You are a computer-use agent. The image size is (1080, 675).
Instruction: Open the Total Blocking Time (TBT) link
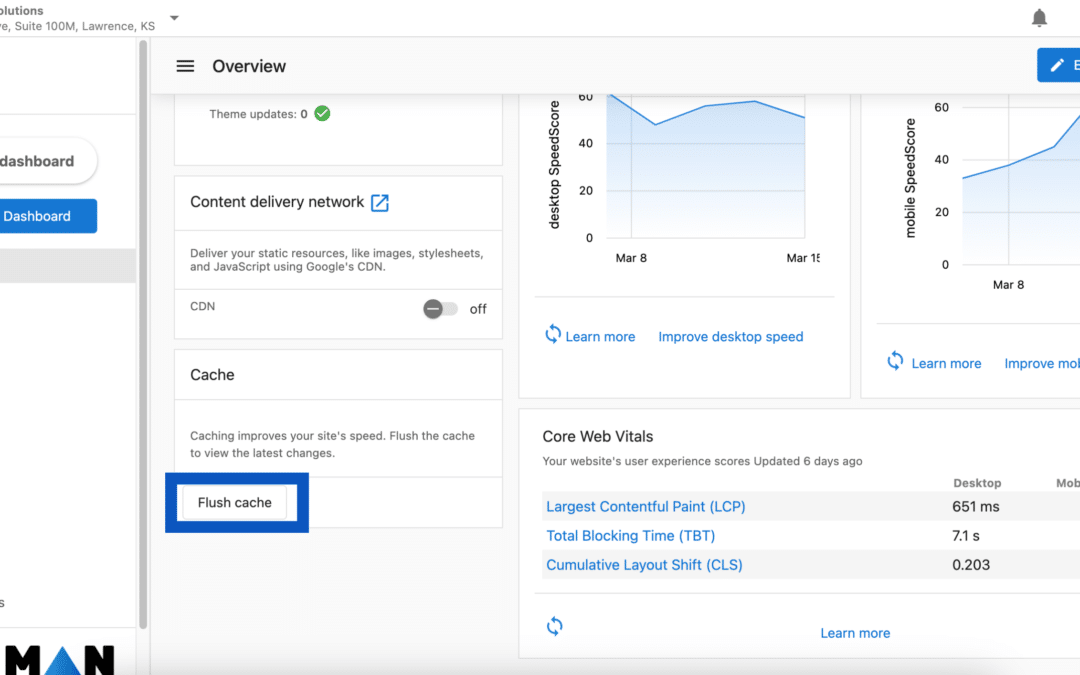630,535
